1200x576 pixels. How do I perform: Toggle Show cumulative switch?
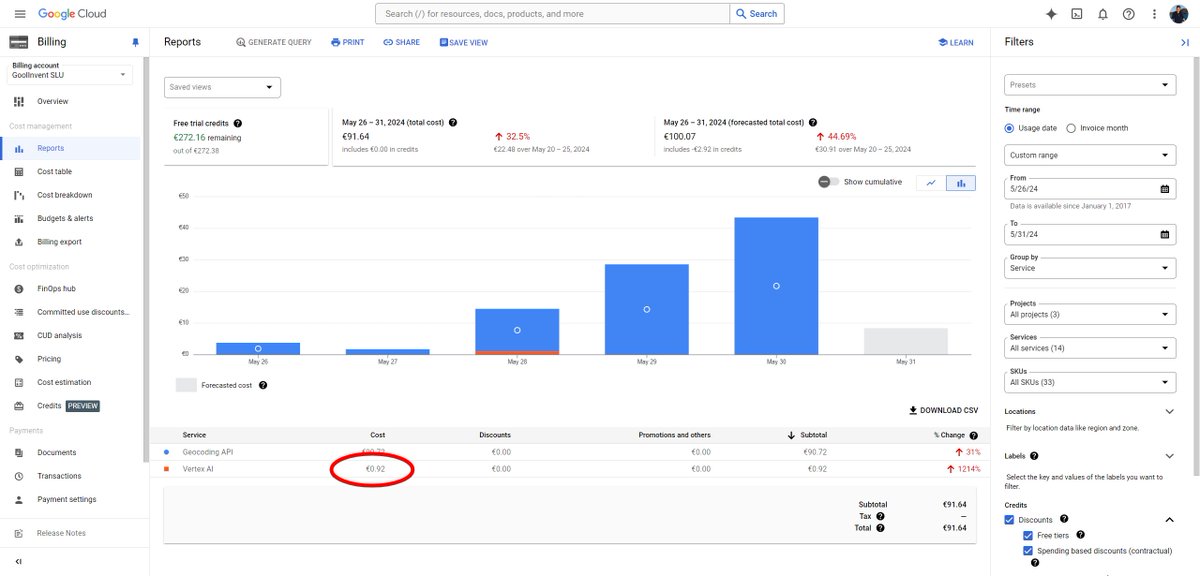click(828, 182)
